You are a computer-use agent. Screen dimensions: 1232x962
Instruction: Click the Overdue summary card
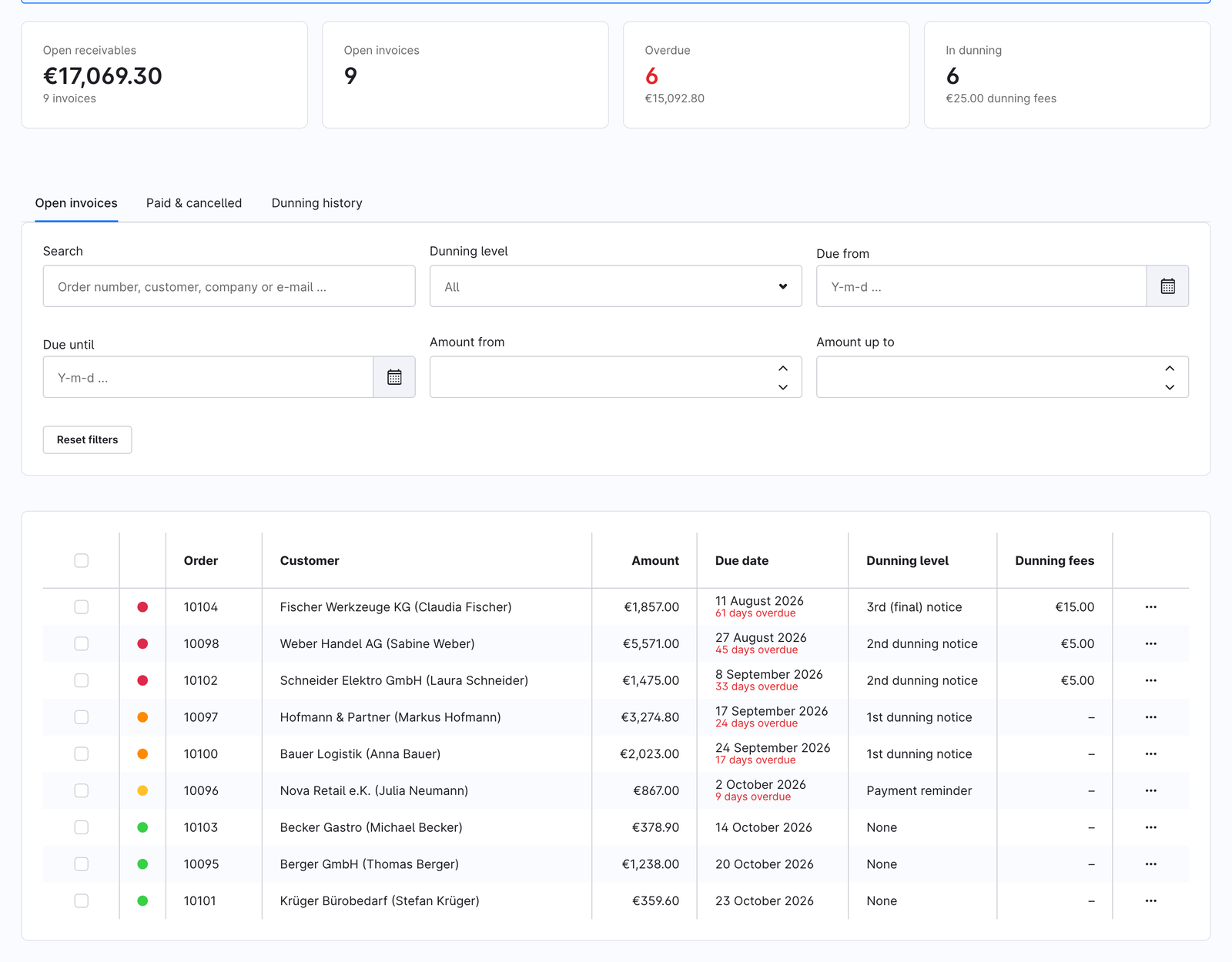click(x=766, y=75)
